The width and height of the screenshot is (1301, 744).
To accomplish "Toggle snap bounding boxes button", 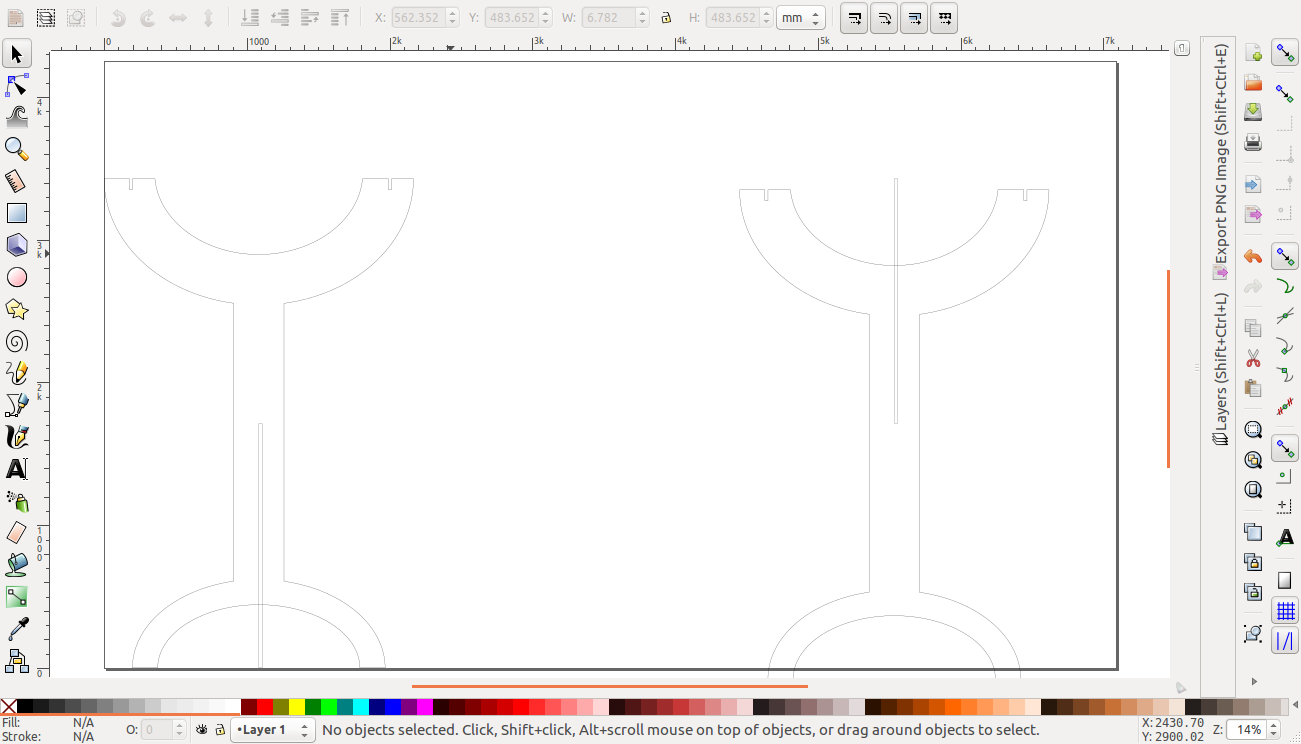I will (x=1285, y=93).
